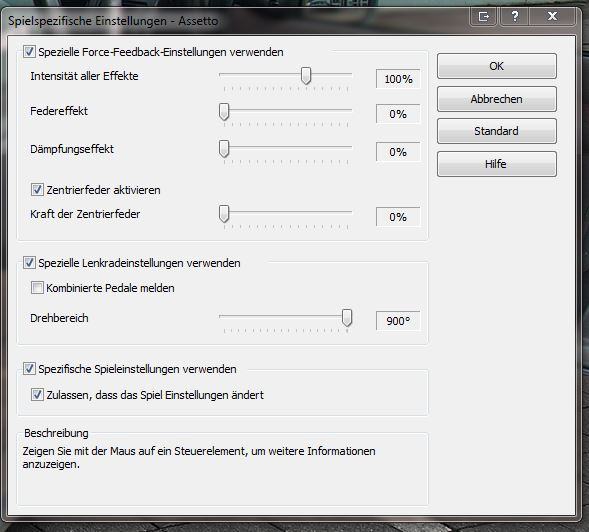Click the OK button
The height and width of the screenshot is (532, 589).
click(497, 66)
